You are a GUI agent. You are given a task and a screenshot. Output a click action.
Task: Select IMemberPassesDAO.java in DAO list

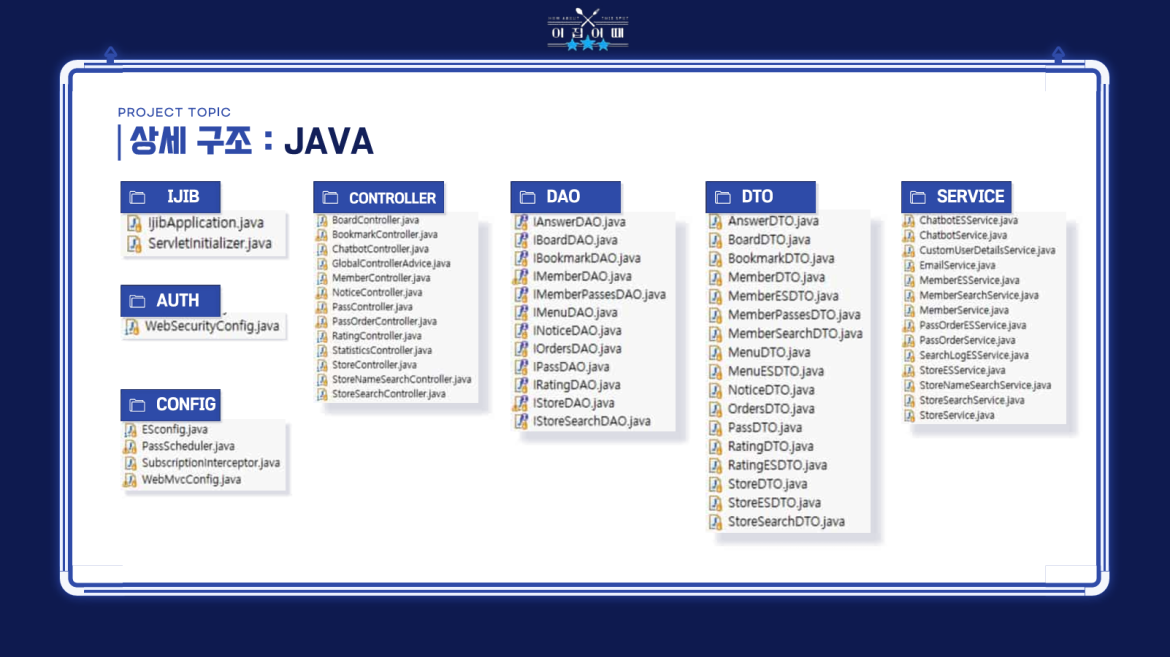click(x=599, y=294)
